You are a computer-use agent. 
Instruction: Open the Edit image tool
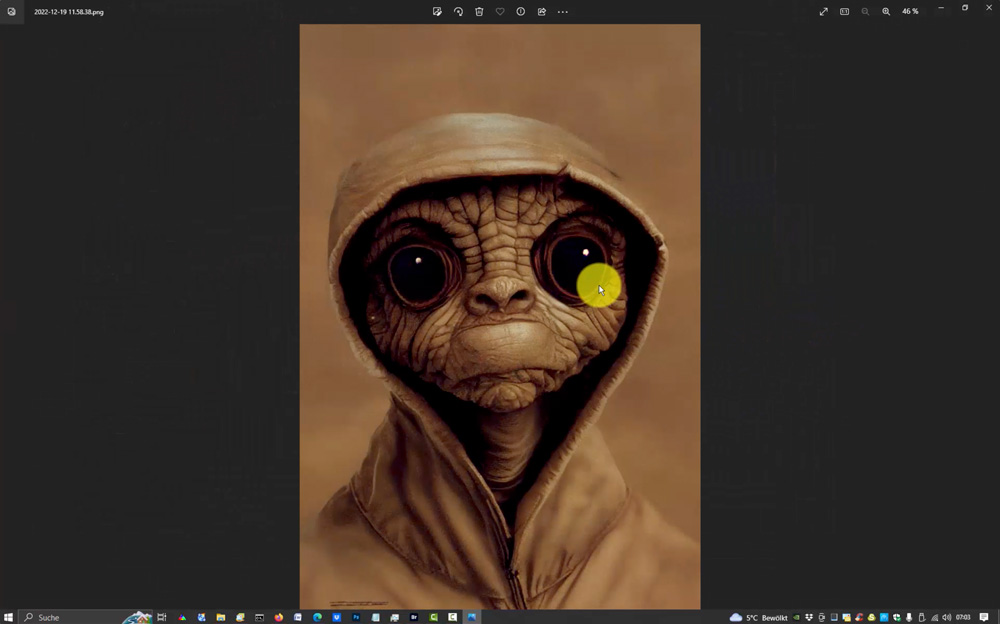click(x=437, y=11)
